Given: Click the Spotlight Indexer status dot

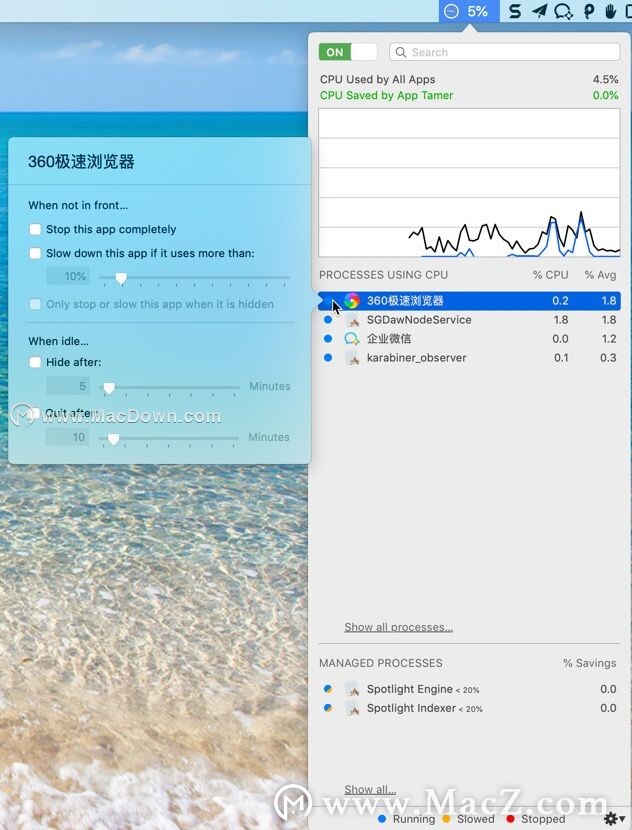Looking at the screenshot, I should pos(328,708).
